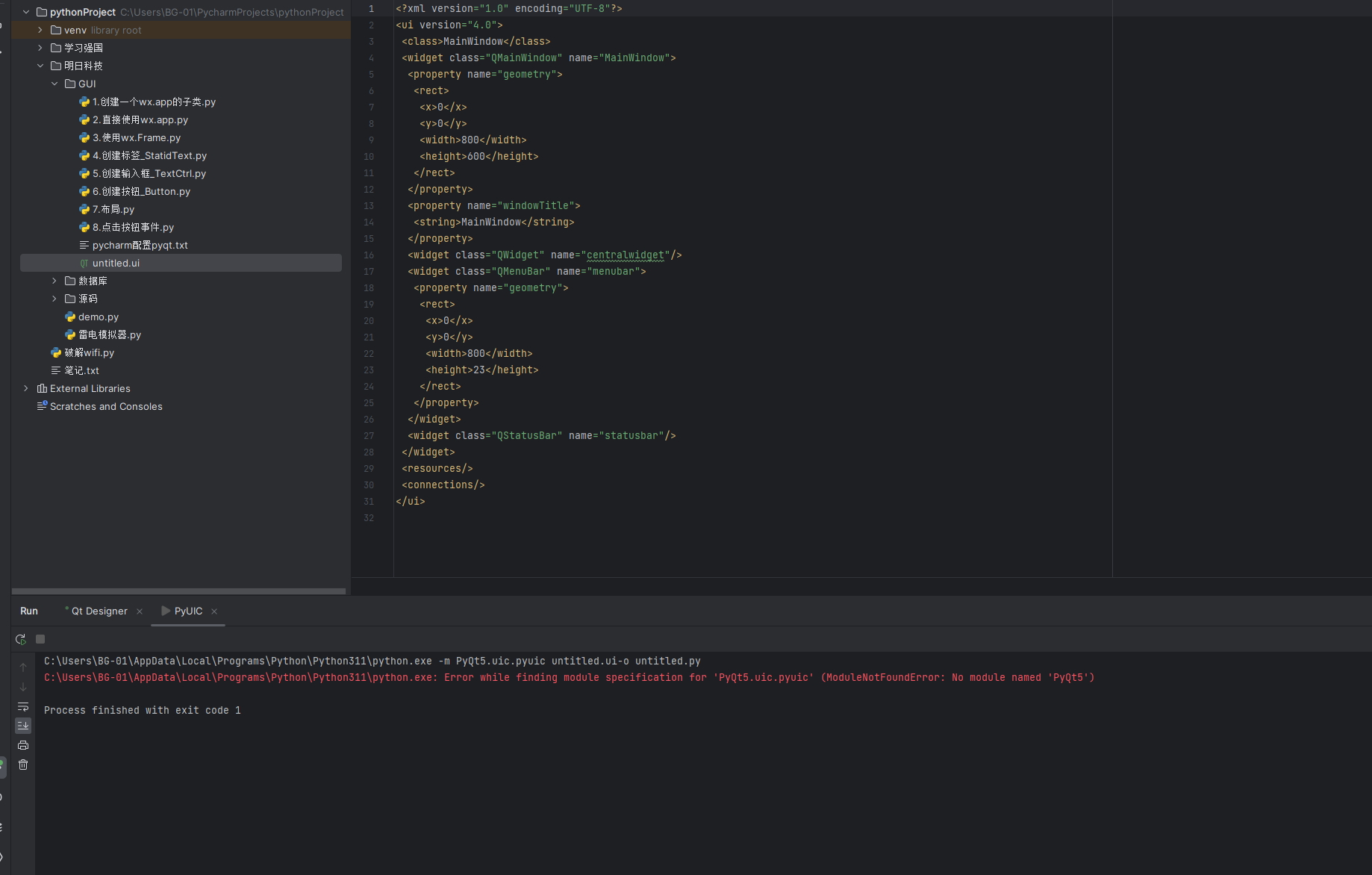Click the MainWindow string text line
Image resolution: width=1372 pixels, height=875 pixels.
tap(494, 222)
